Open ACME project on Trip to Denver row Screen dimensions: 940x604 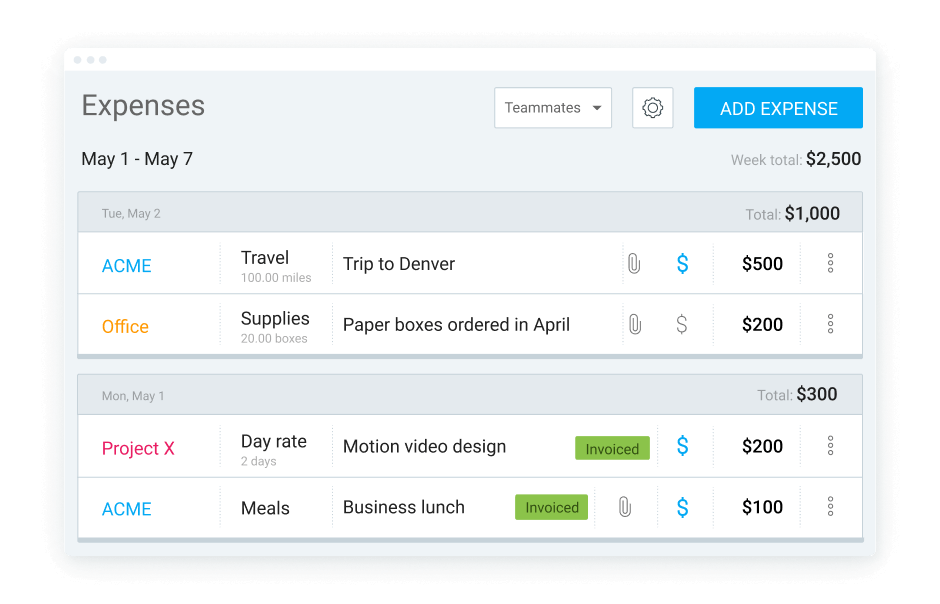(x=126, y=265)
